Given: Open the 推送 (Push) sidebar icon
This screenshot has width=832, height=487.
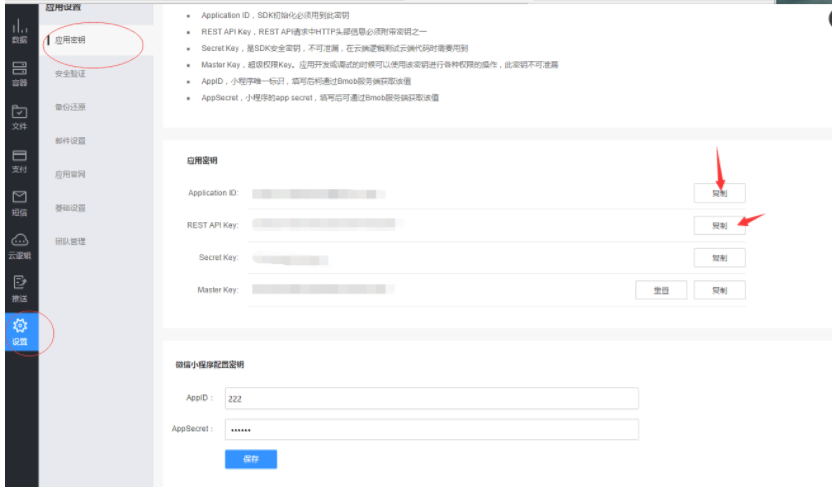Looking at the screenshot, I should click(x=19, y=289).
